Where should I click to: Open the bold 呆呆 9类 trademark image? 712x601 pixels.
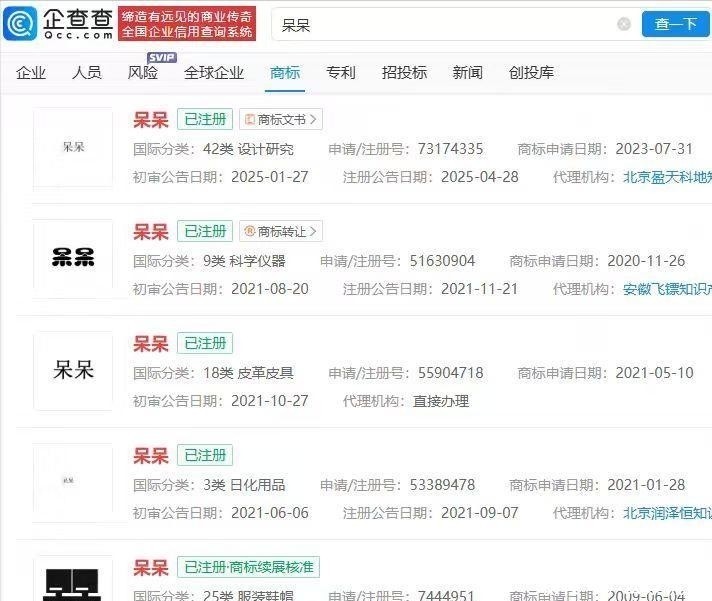pos(73,258)
